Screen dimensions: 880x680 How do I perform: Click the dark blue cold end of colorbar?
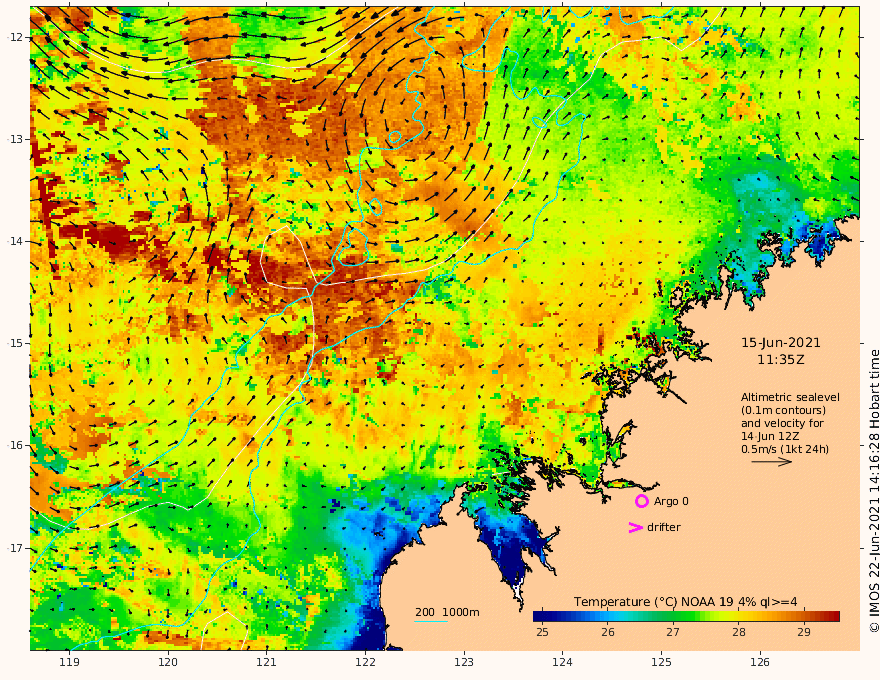[542, 617]
